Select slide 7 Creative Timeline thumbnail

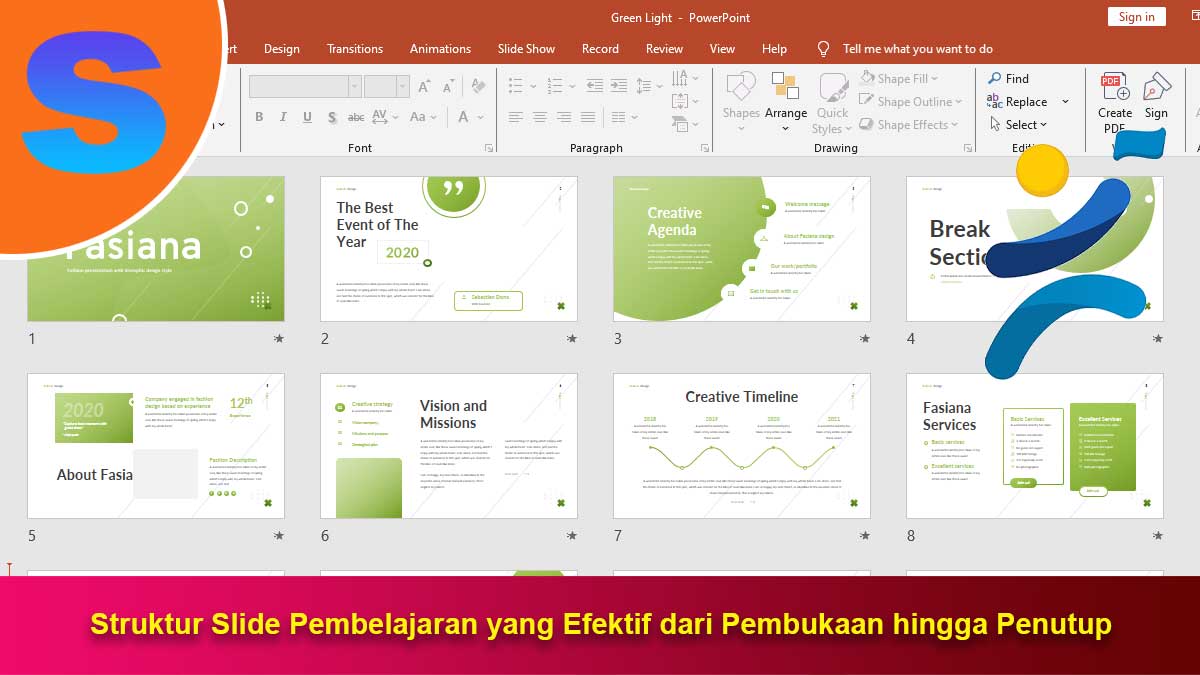point(742,446)
